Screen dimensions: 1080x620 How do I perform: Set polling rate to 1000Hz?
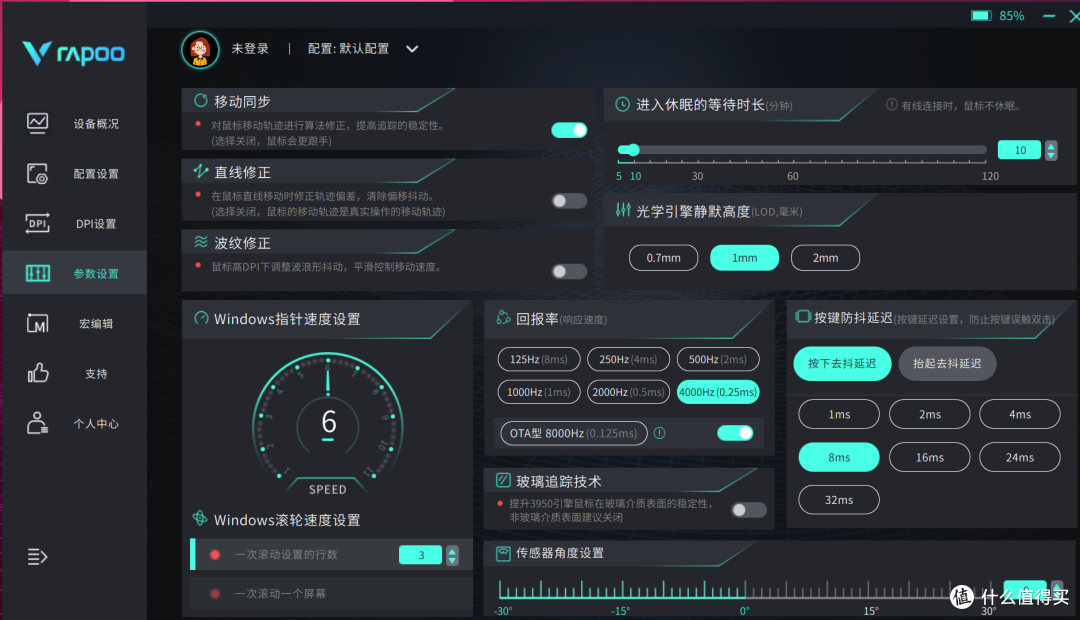click(x=539, y=392)
